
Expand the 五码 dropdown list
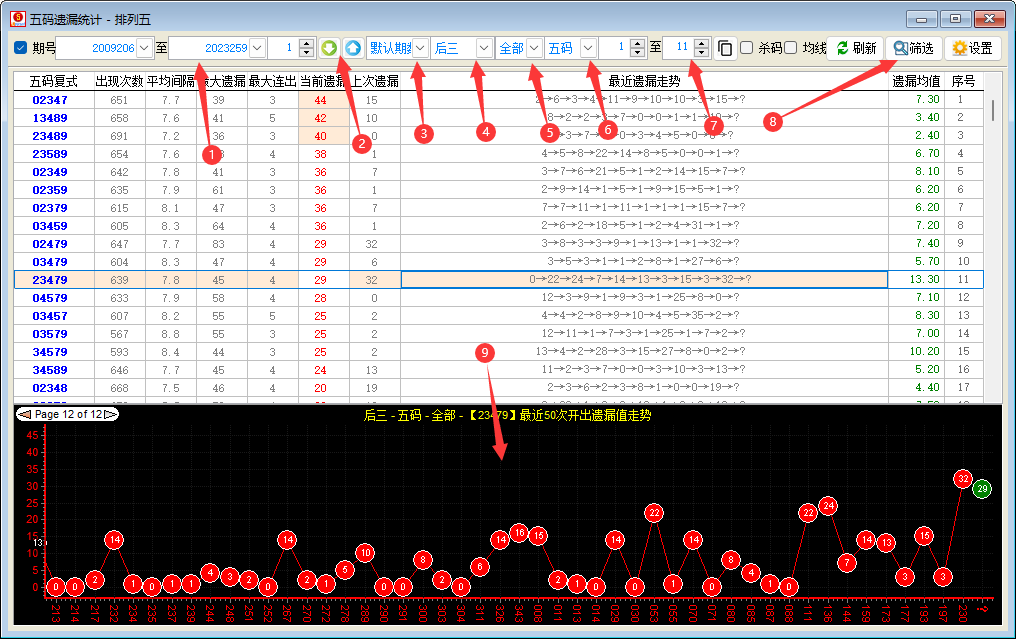point(588,48)
